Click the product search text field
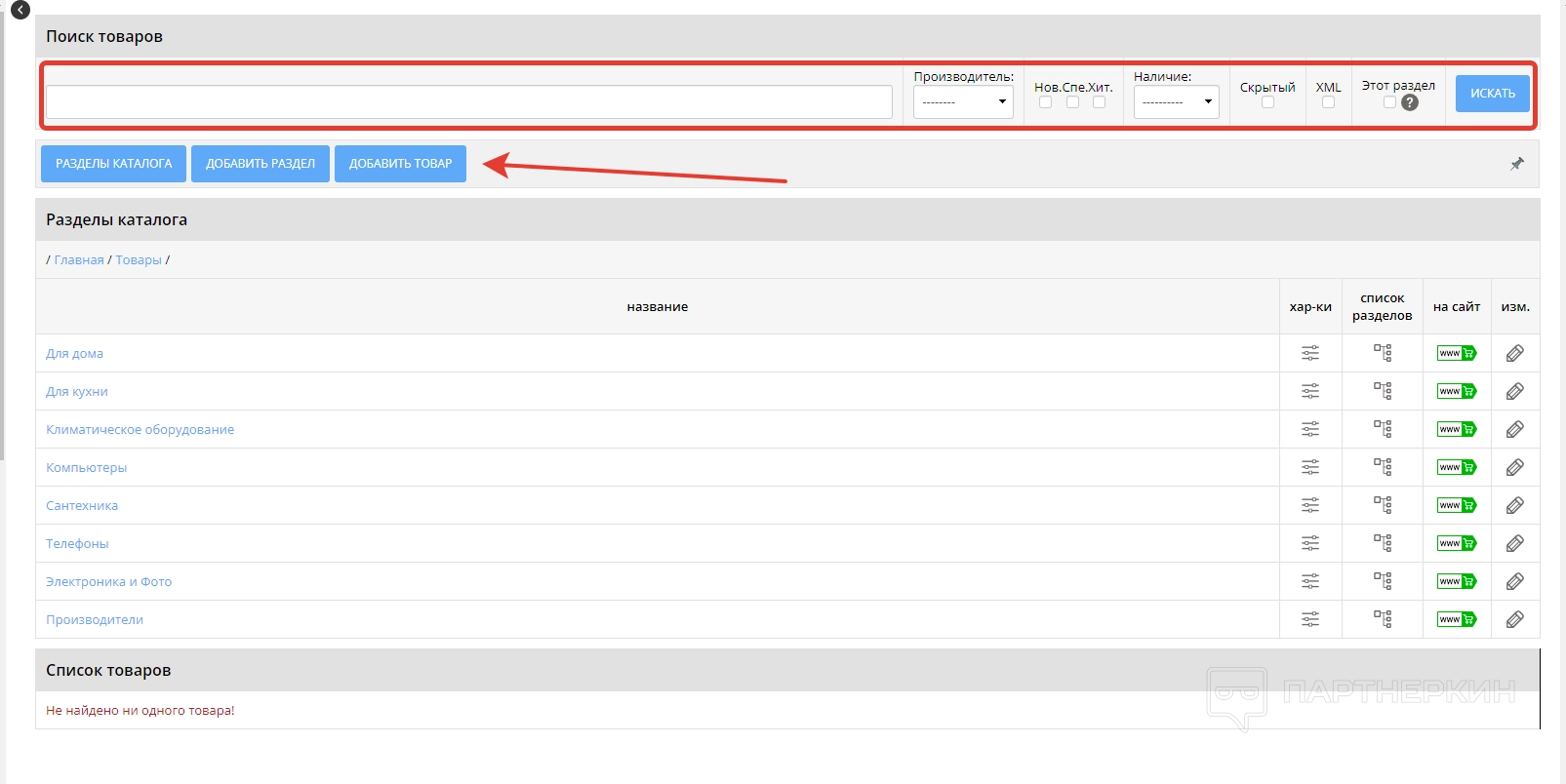This screenshot has width=1566, height=784. pyautogui.click(x=468, y=102)
